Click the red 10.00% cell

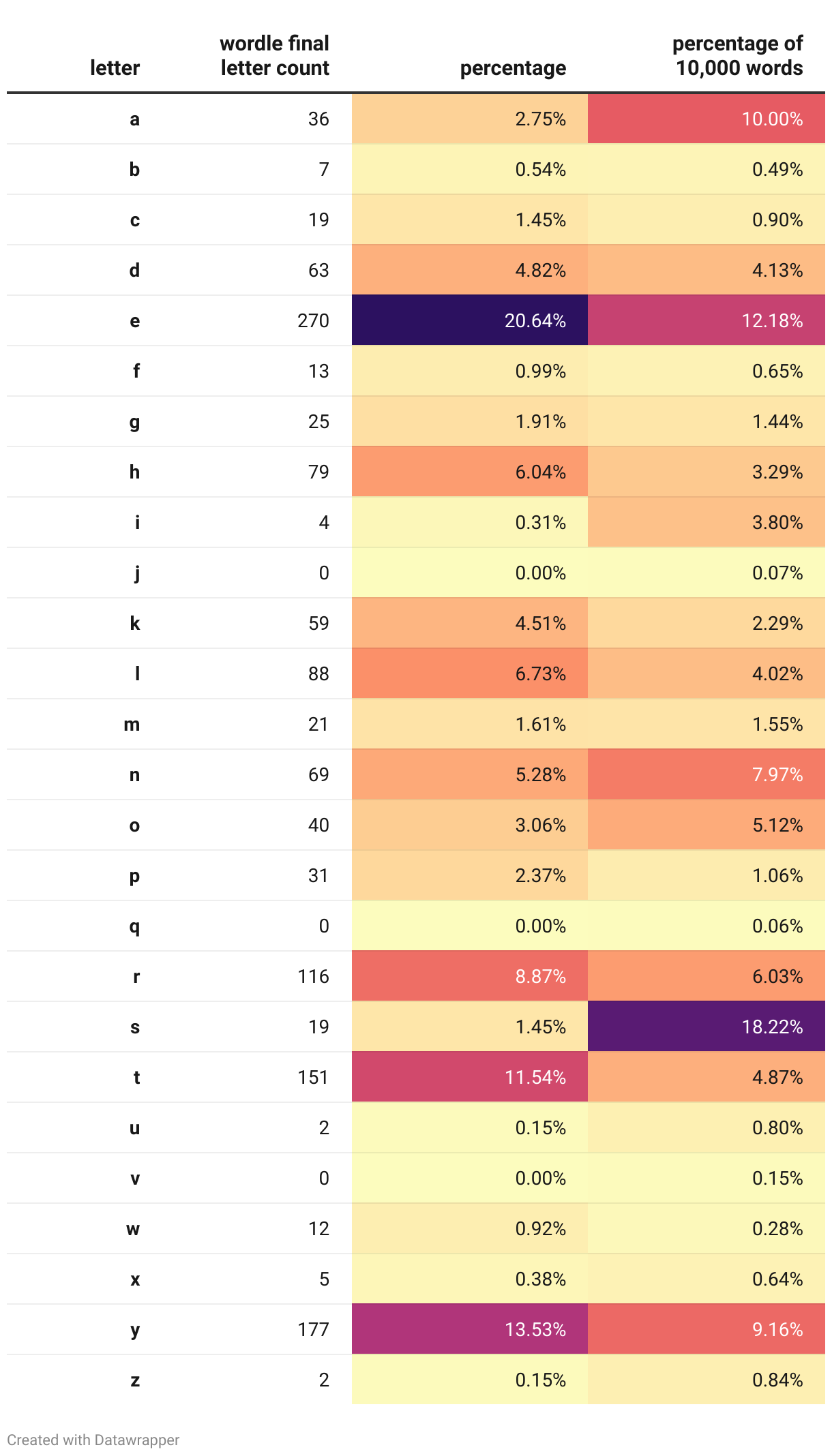click(x=706, y=119)
